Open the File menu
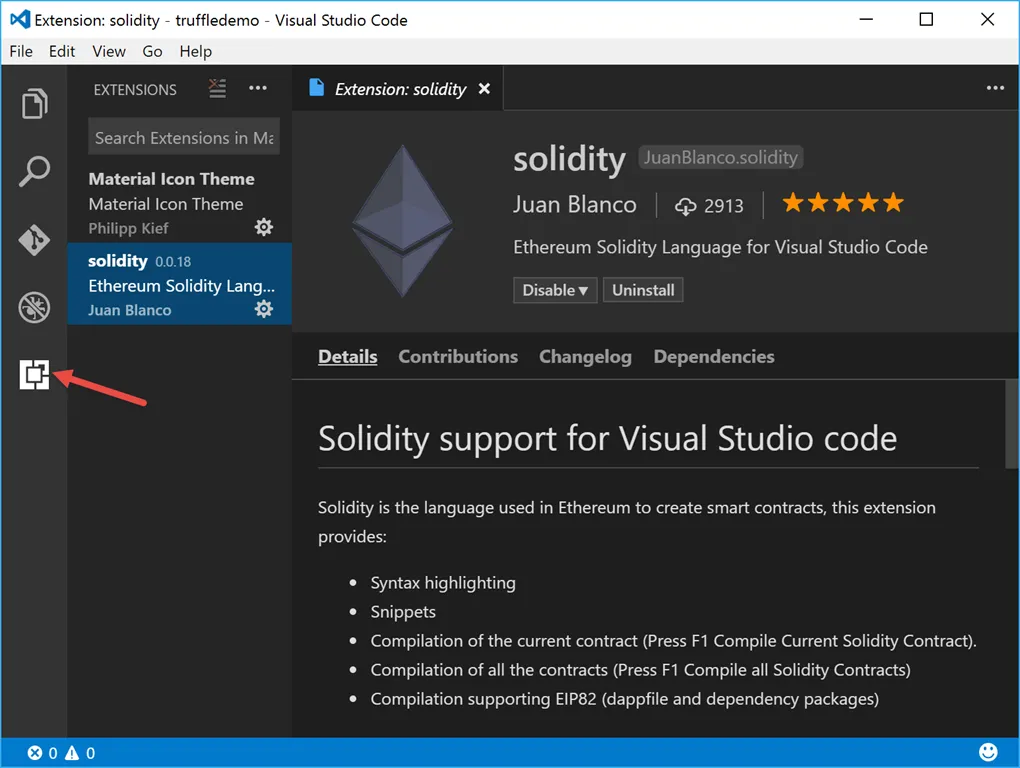Viewport: 1020px width, 768px height. coord(21,51)
